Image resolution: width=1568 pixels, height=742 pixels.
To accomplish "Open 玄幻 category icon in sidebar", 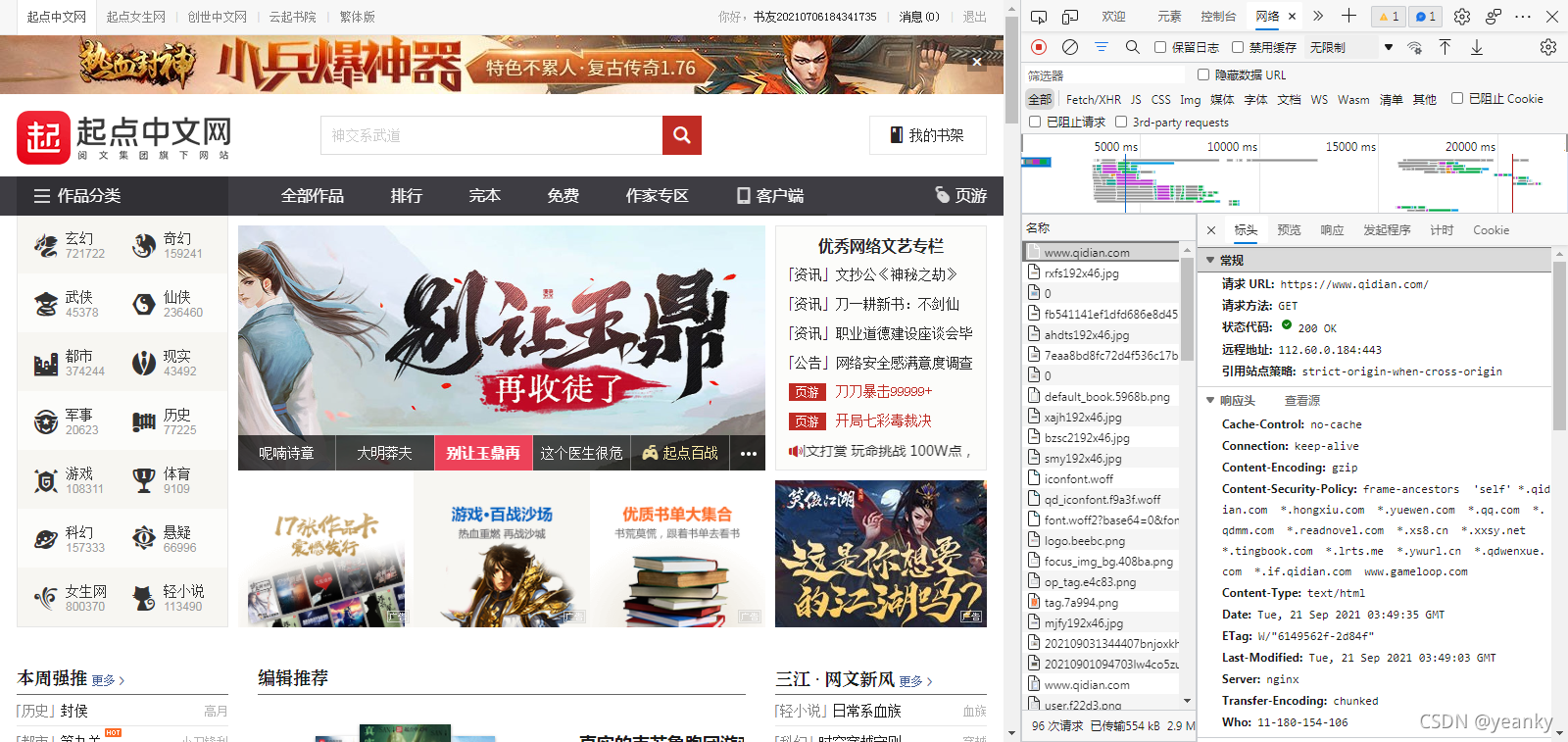I will 46,245.
